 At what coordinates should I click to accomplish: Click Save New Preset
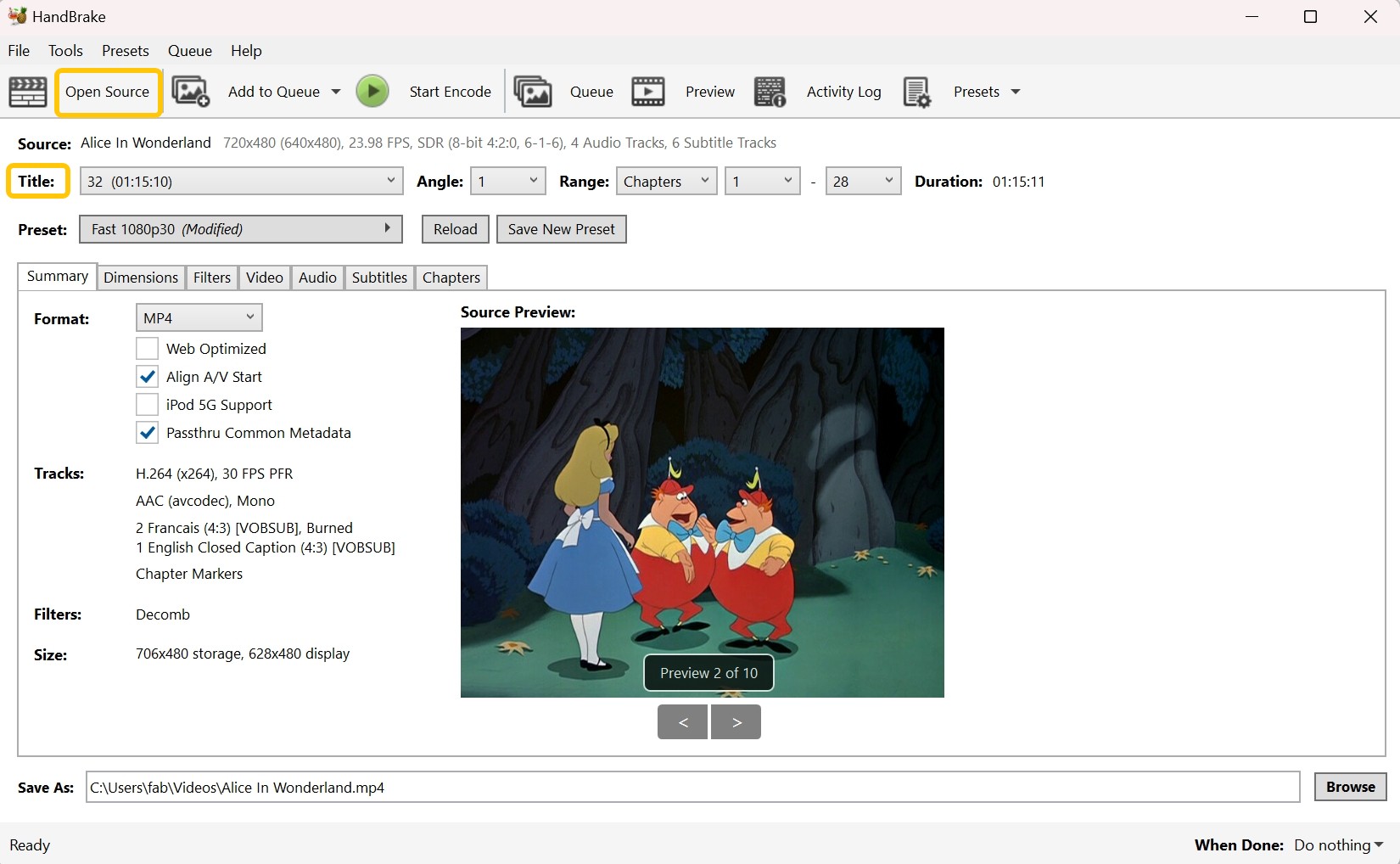561,228
